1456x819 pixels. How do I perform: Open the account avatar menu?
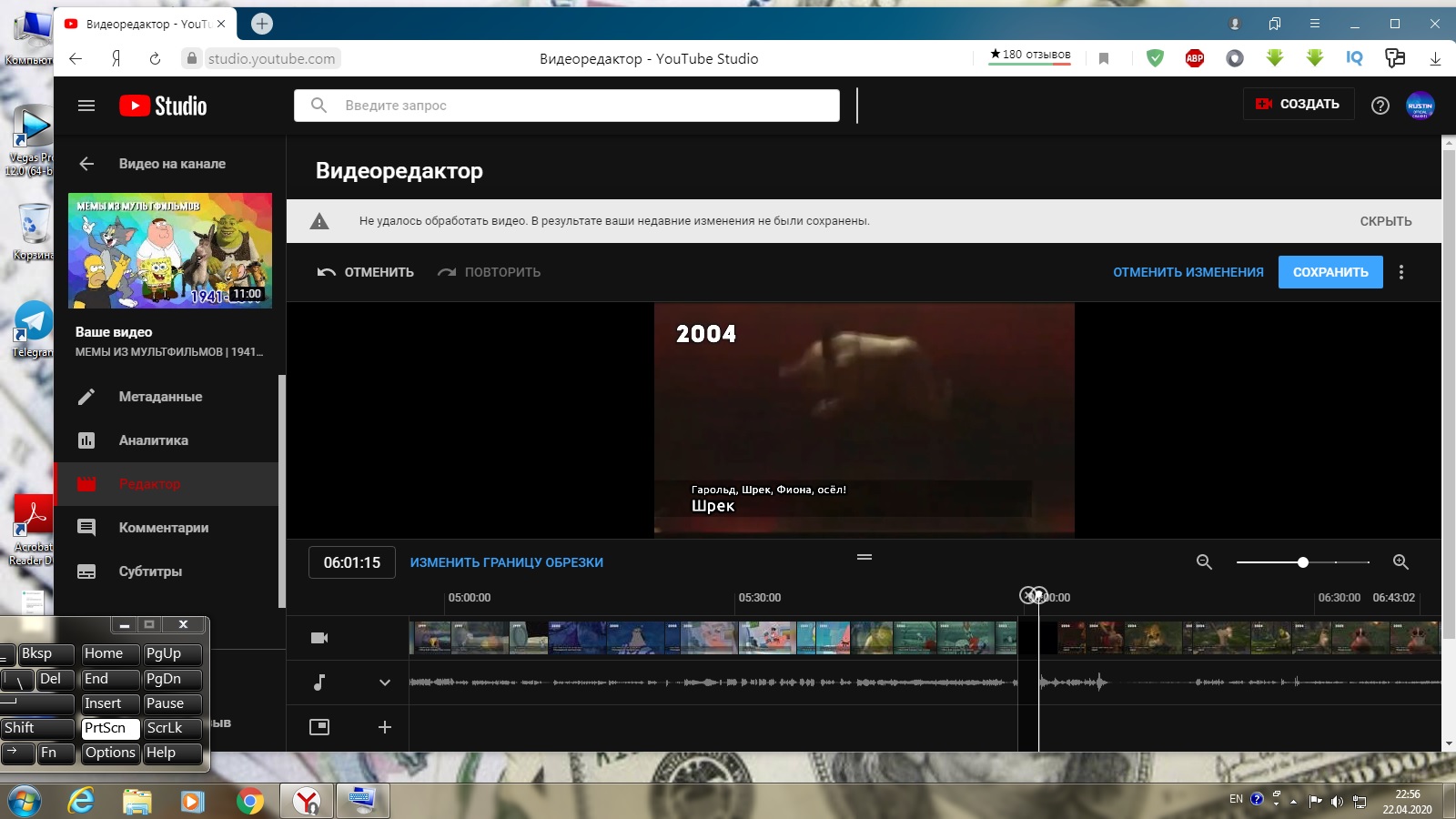(1421, 106)
